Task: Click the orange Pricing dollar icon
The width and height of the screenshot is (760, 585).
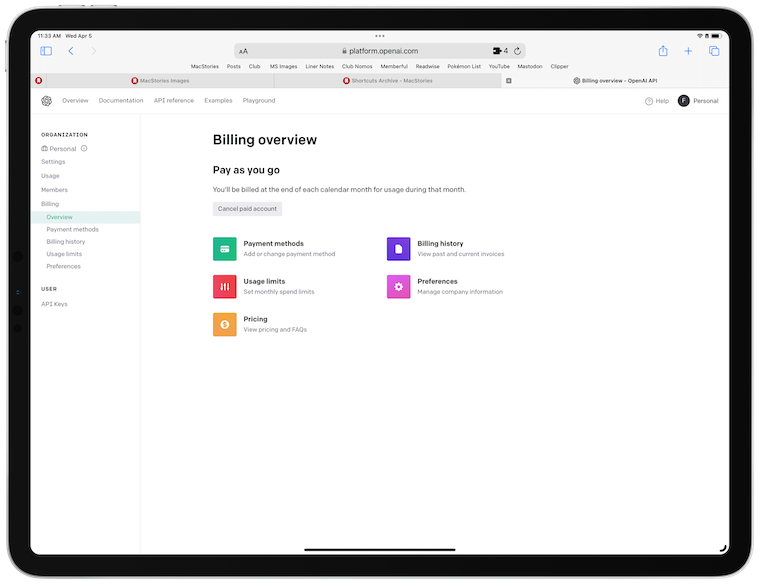Action: pyautogui.click(x=224, y=324)
